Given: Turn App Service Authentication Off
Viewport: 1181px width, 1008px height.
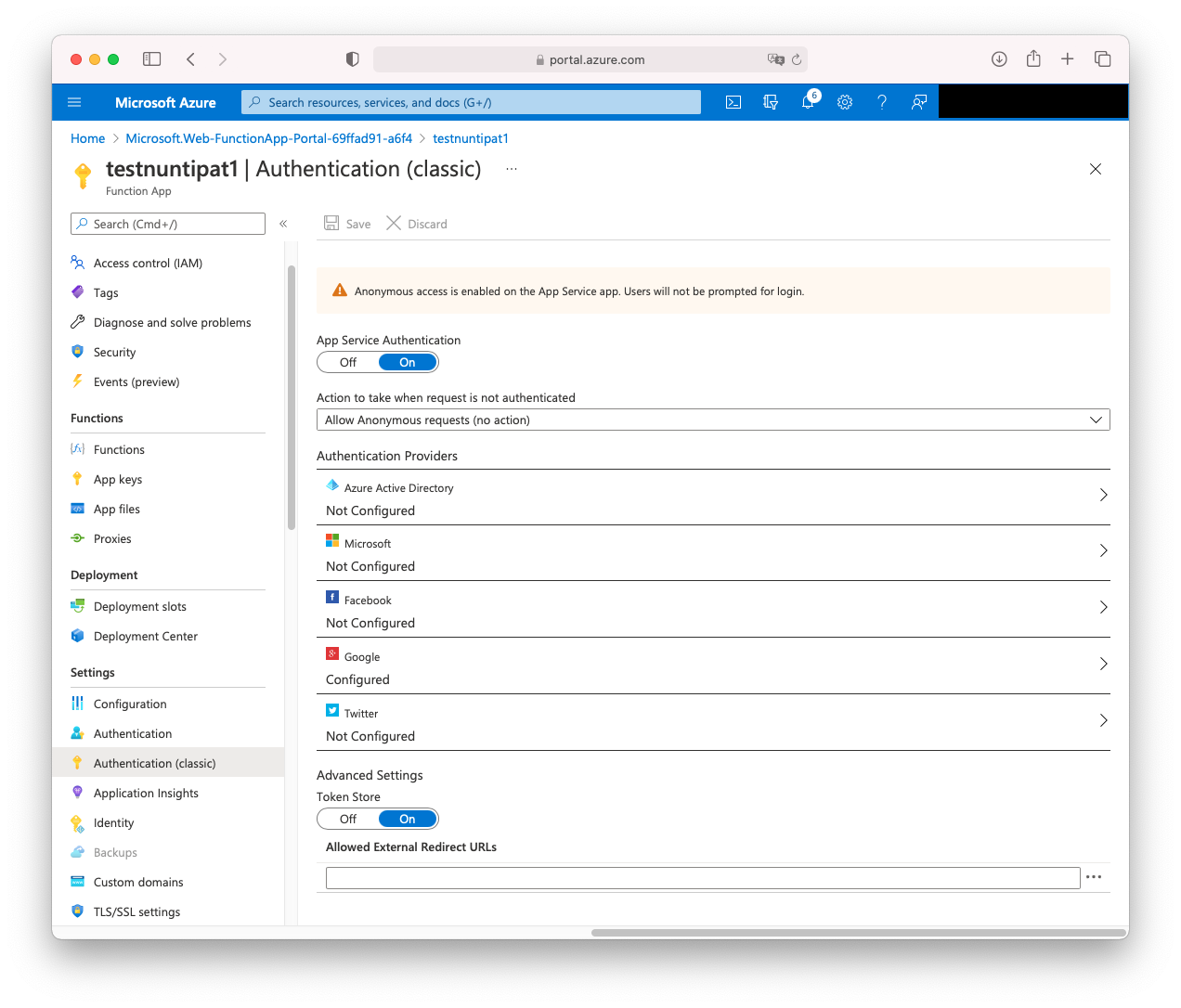Looking at the screenshot, I should coord(348,363).
